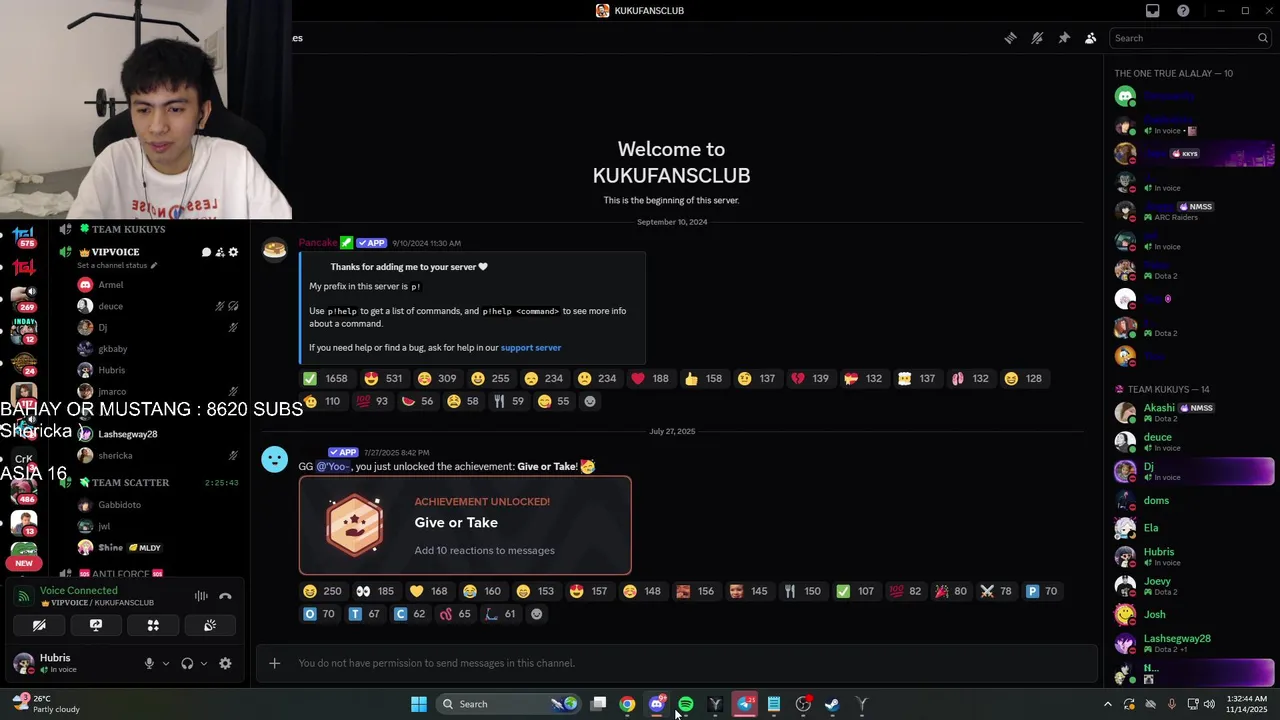Toggle noise suppression in voice panel

click(201, 596)
